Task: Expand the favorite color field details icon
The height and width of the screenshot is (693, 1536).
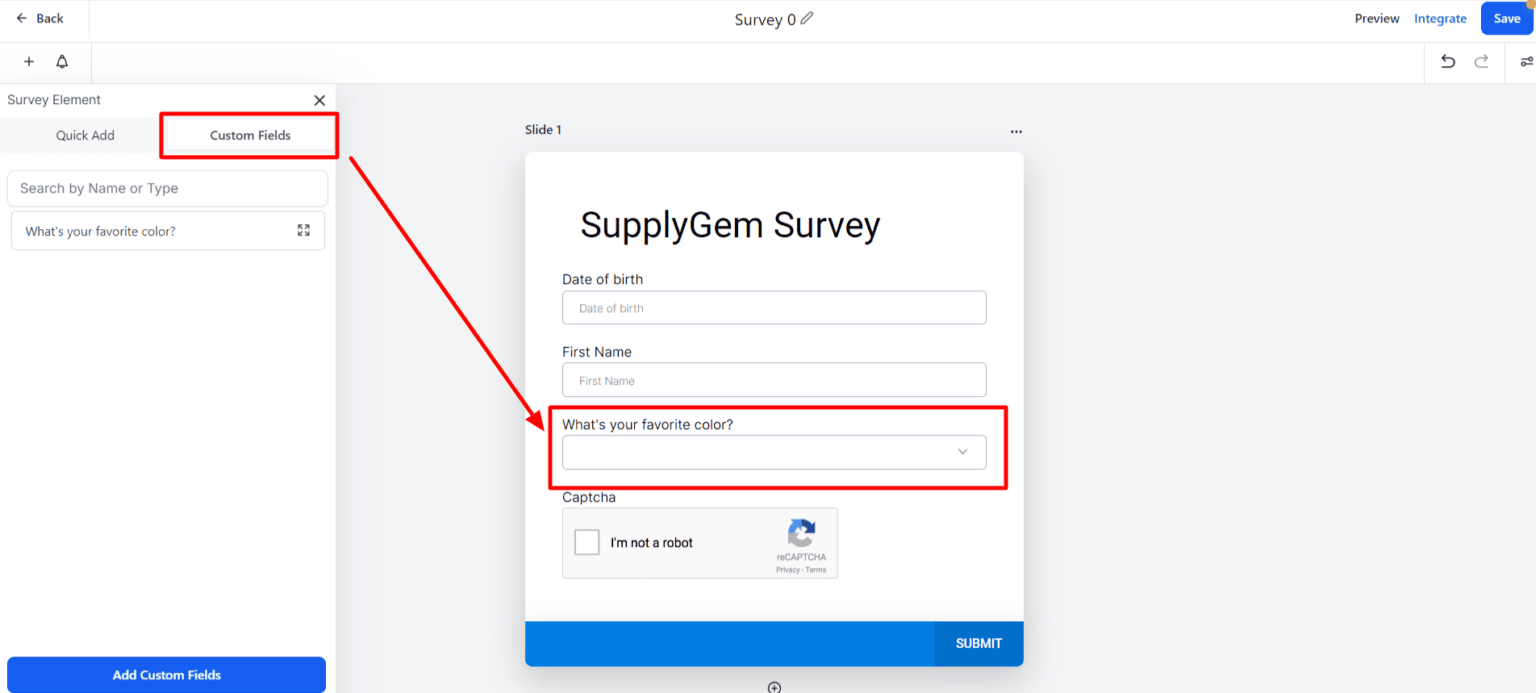Action: pyautogui.click(x=303, y=230)
